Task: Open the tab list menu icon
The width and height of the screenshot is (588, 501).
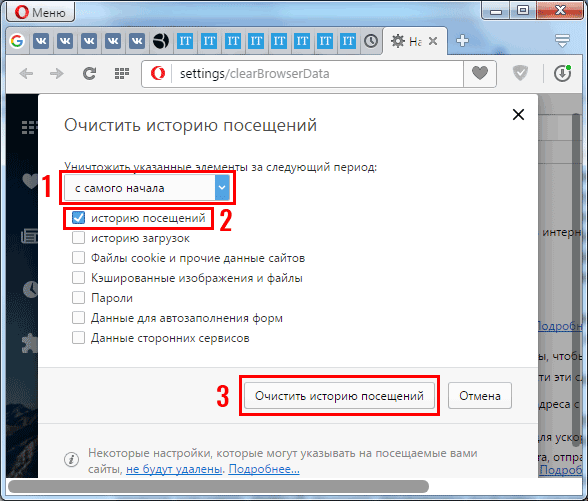Action: tap(562, 40)
